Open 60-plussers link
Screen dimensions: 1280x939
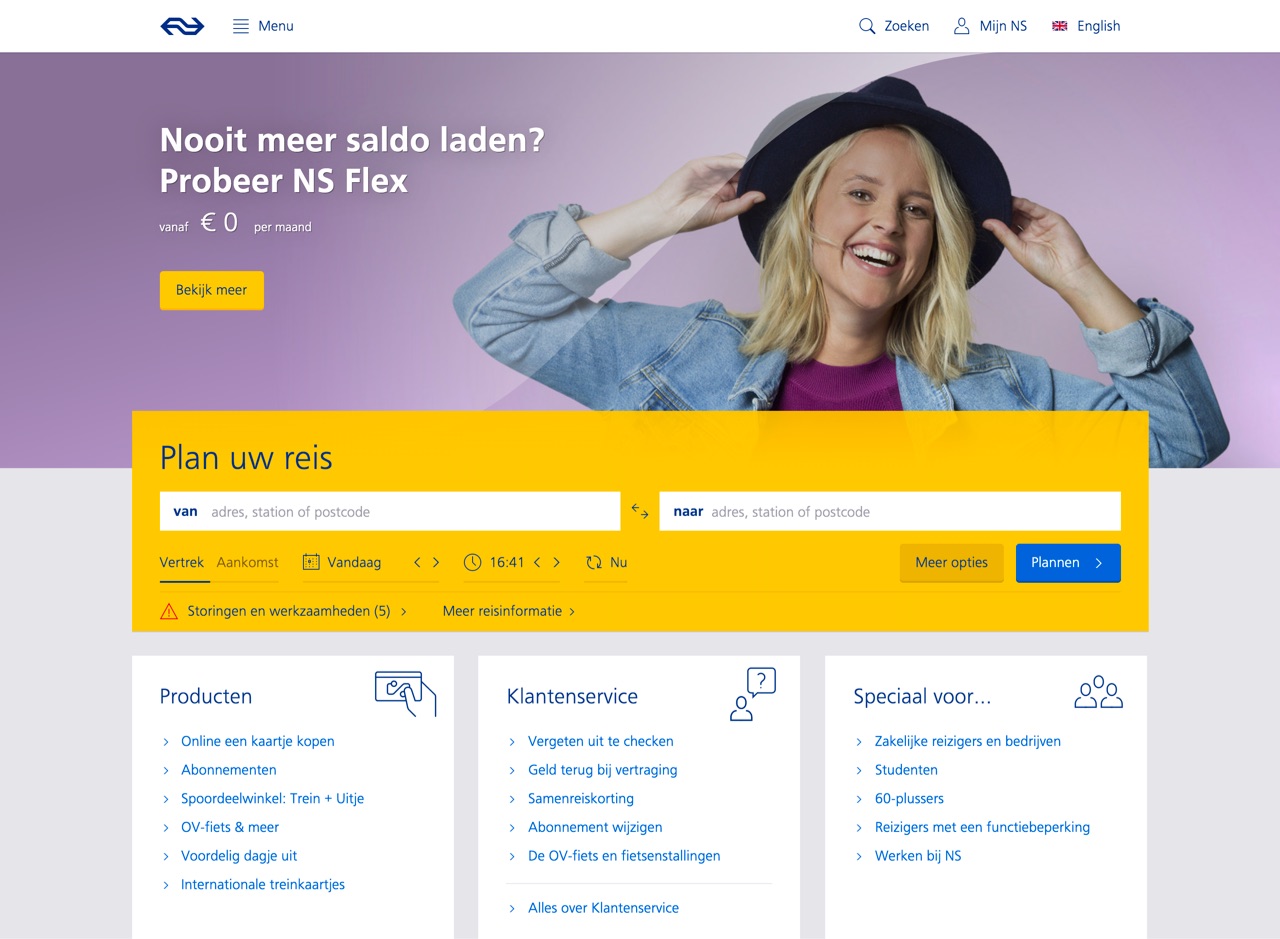click(x=909, y=799)
